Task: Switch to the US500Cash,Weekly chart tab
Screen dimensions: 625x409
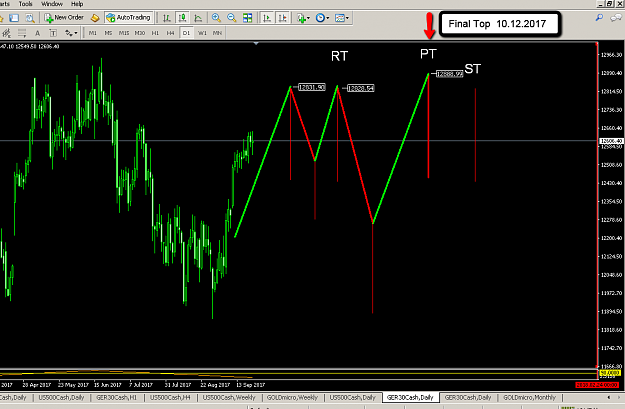Action: (229, 397)
